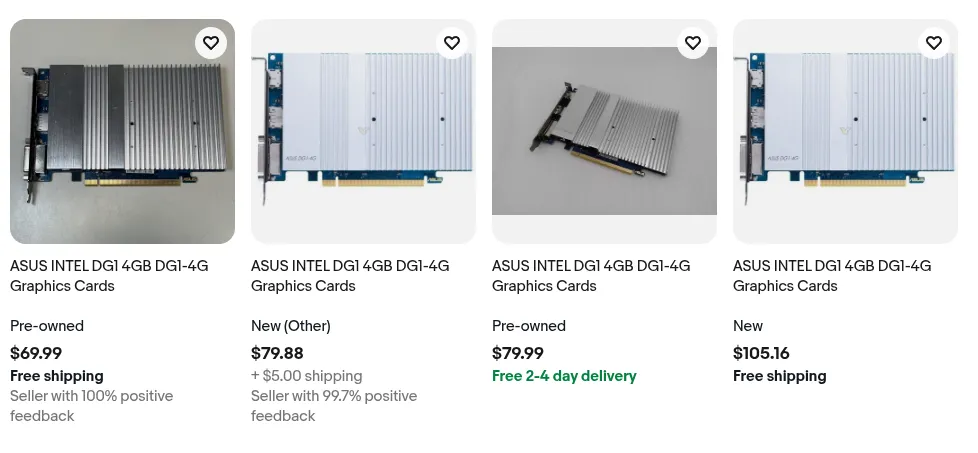The width and height of the screenshot is (978, 453).
Task: Click the $79.99 price
Action: 518,353
